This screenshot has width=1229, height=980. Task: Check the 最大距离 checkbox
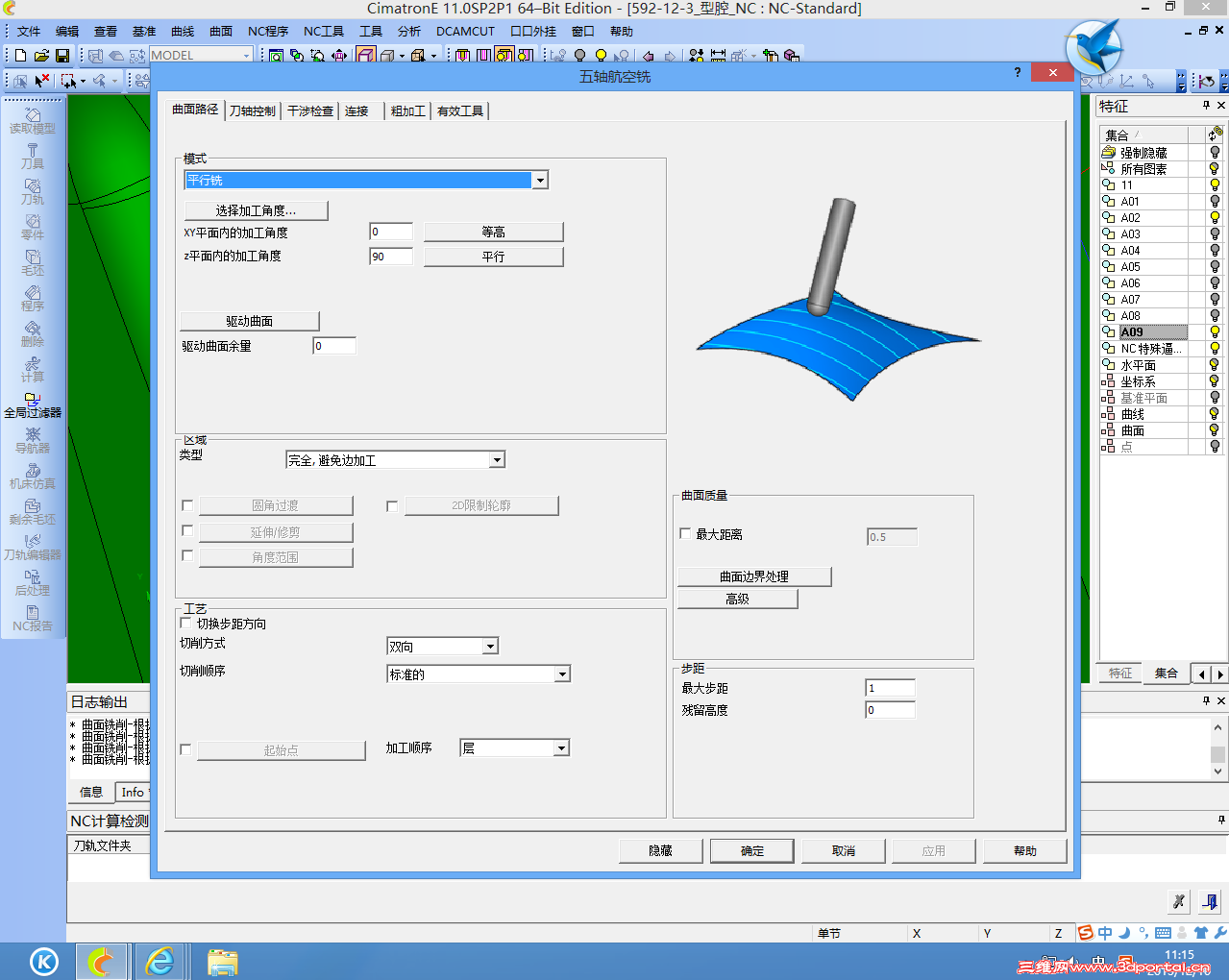click(x=685, y=533)
